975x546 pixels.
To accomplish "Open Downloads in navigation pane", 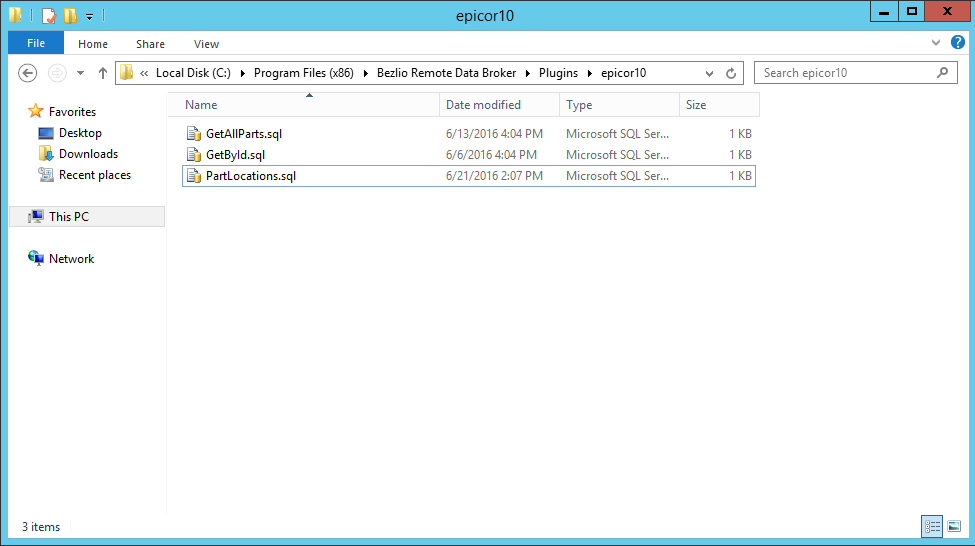I will click(x=88, y=154).
